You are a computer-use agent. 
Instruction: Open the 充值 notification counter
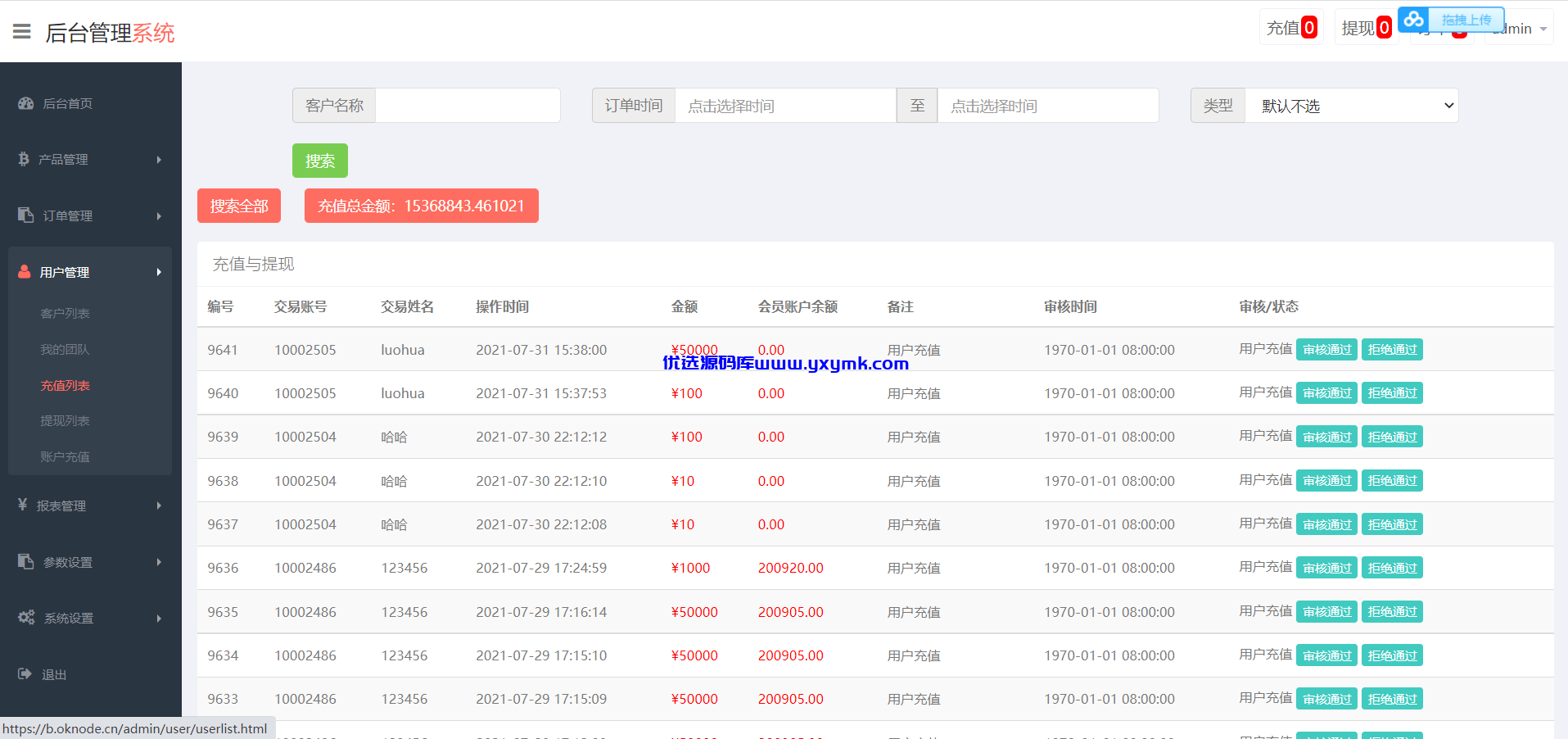(x=1291, y=28)
